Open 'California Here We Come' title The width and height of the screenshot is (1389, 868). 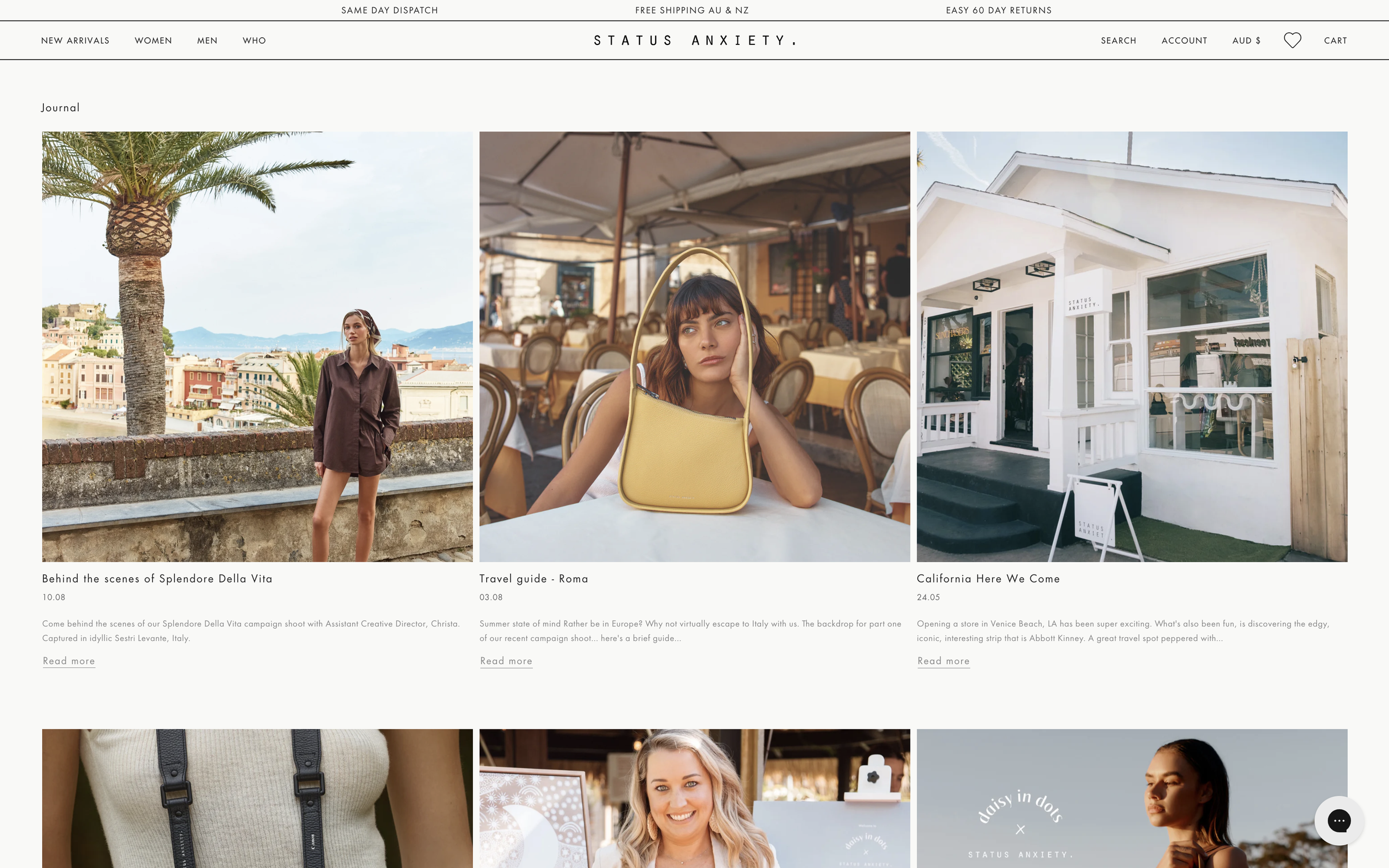click(x=988, y=579)
